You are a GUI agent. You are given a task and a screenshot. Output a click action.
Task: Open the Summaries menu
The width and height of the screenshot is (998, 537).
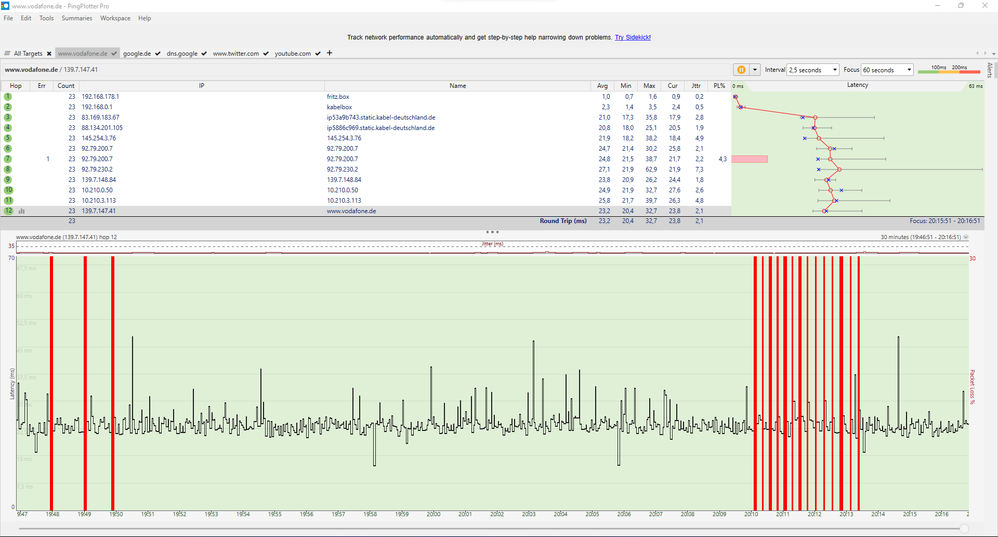pos(77,18)
